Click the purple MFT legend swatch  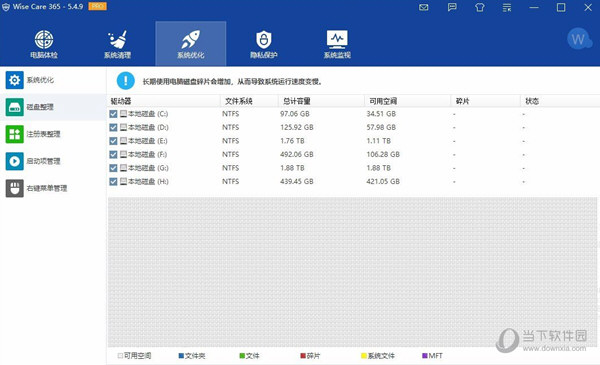425,356
